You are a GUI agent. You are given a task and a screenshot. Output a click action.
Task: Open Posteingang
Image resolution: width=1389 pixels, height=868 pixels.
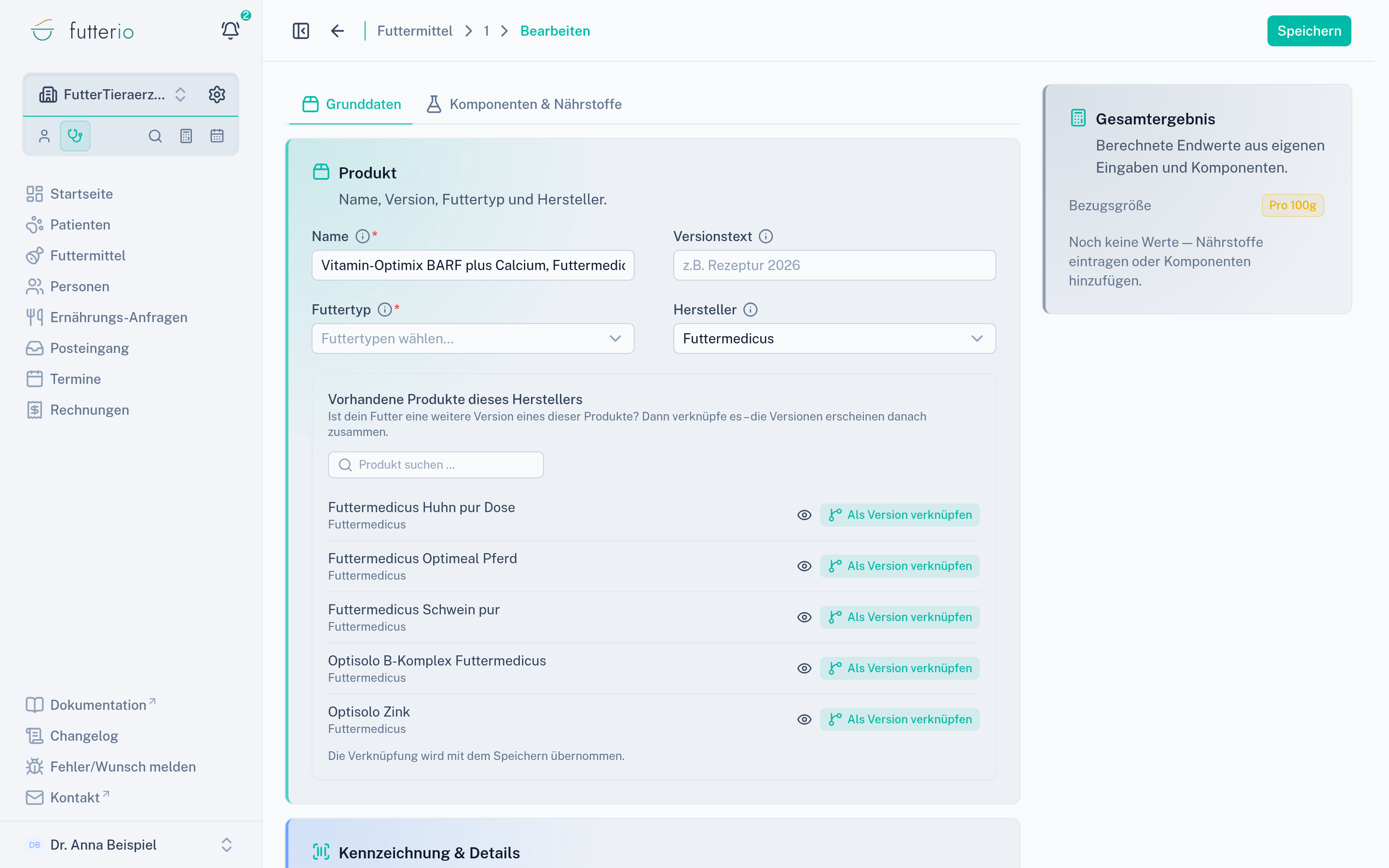point(78,349)
